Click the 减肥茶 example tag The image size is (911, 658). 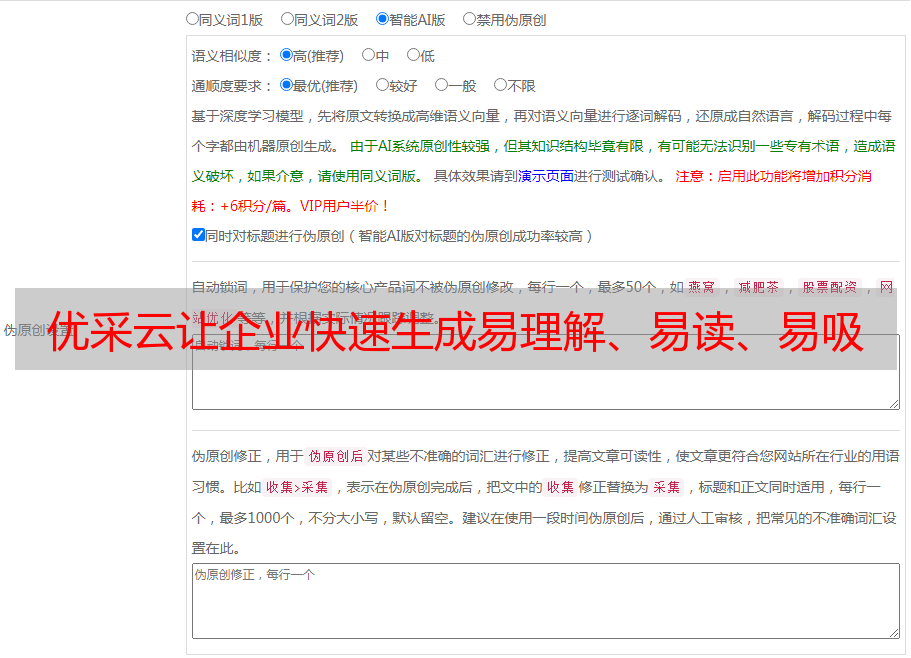click(758, 287)
